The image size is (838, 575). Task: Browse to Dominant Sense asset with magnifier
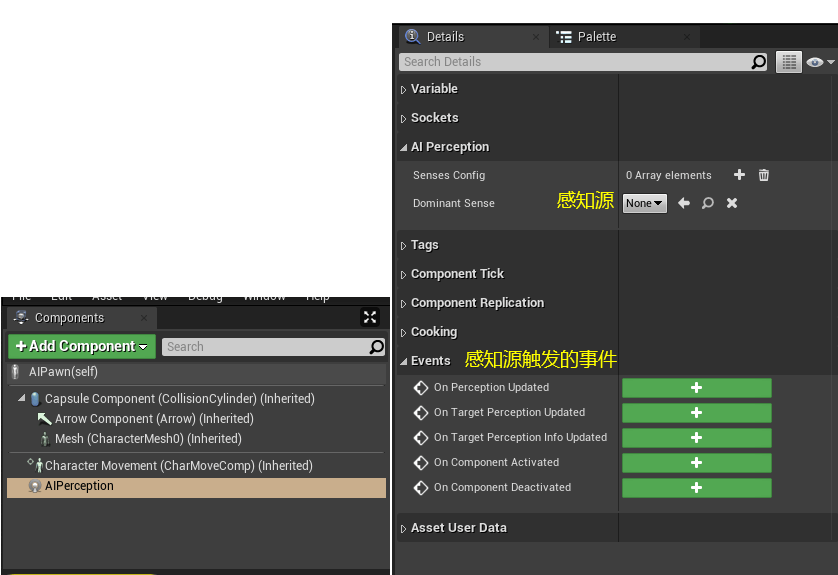coord(708,203)
